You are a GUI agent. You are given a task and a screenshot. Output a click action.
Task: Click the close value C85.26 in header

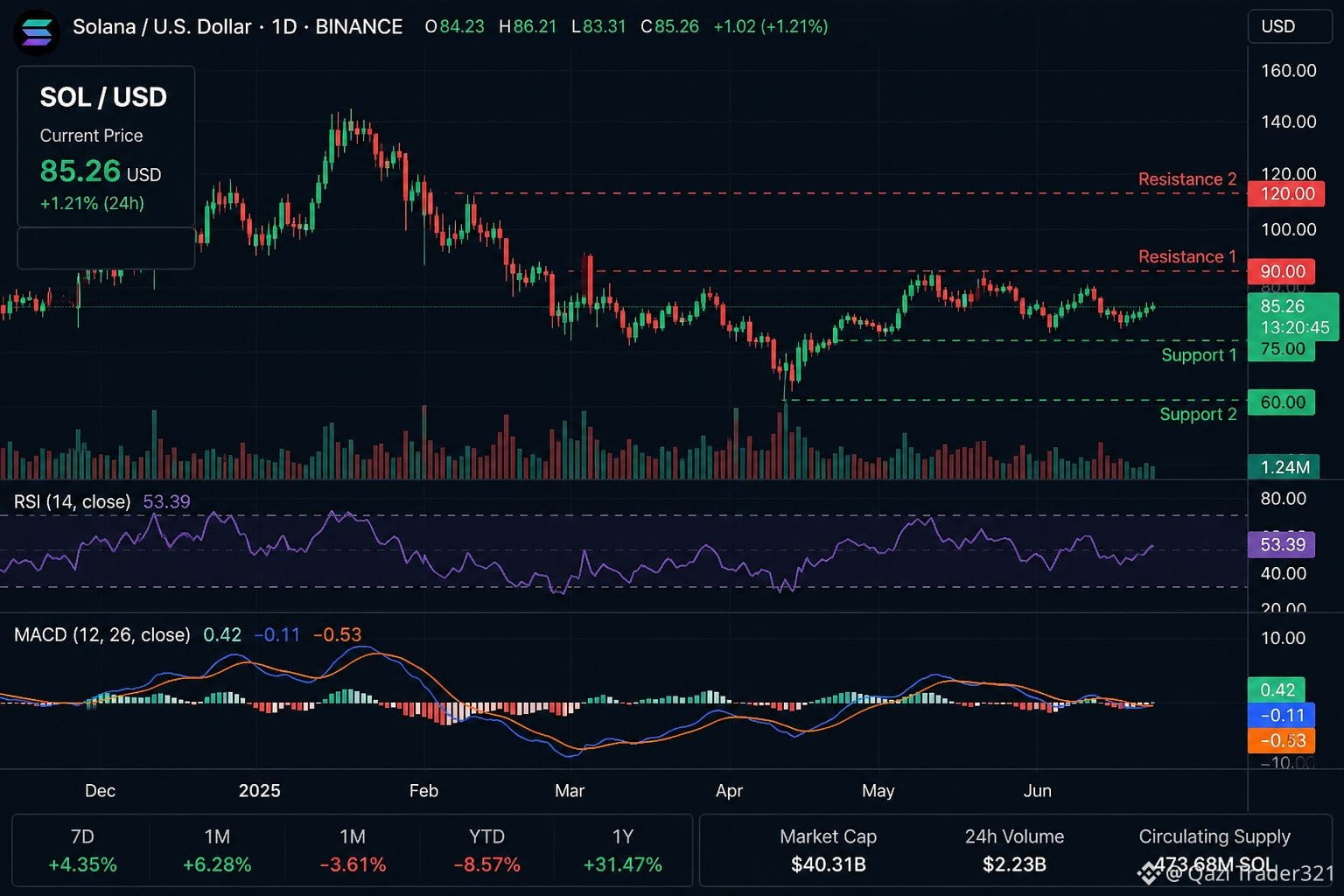(669, 26)
